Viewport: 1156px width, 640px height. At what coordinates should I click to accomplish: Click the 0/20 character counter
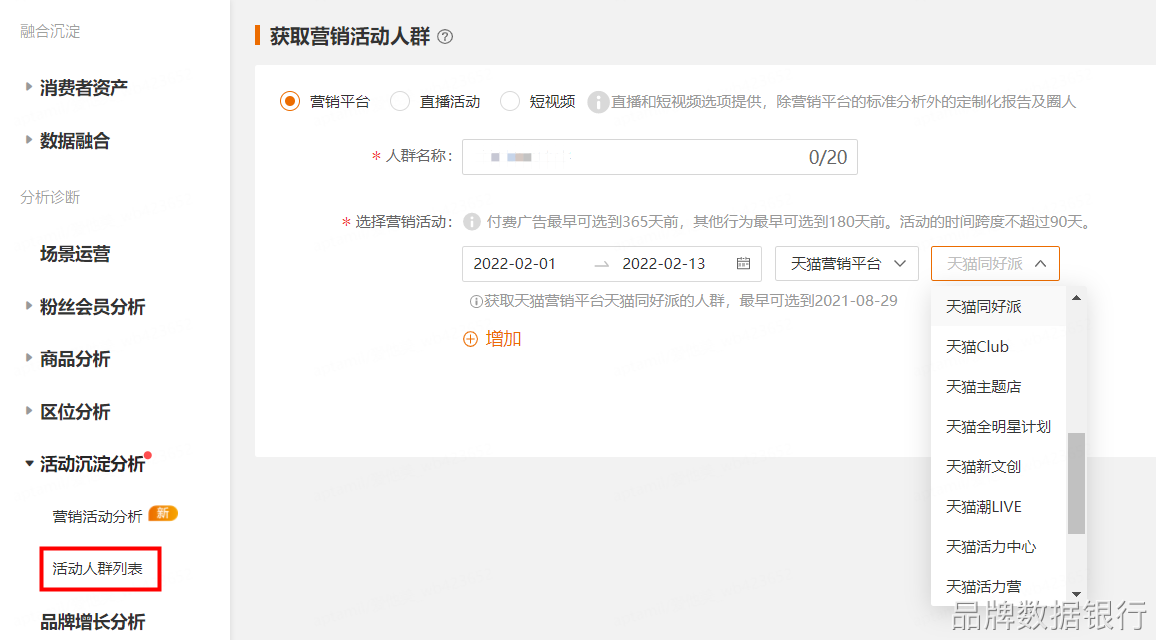pos(828,157)
